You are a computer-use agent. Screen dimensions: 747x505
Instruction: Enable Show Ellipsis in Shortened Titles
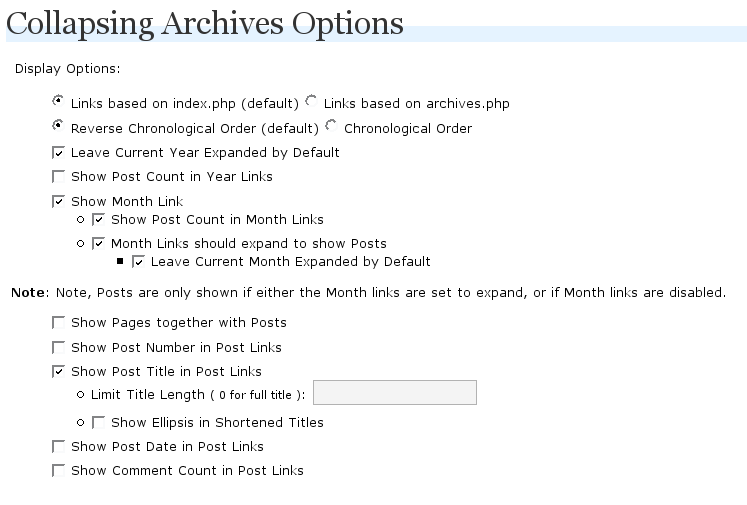(x=98, y=423)
